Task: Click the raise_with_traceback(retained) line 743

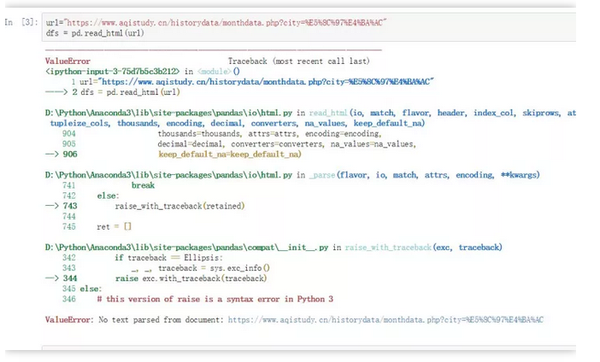Action: (x=179, y=206)
